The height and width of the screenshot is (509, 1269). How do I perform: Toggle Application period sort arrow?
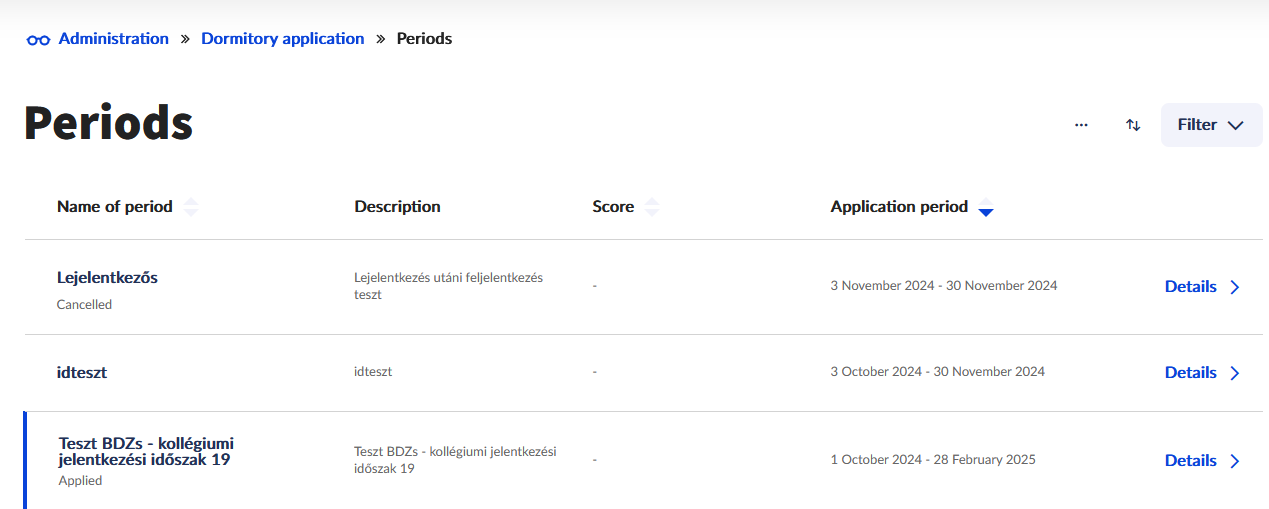986,208
